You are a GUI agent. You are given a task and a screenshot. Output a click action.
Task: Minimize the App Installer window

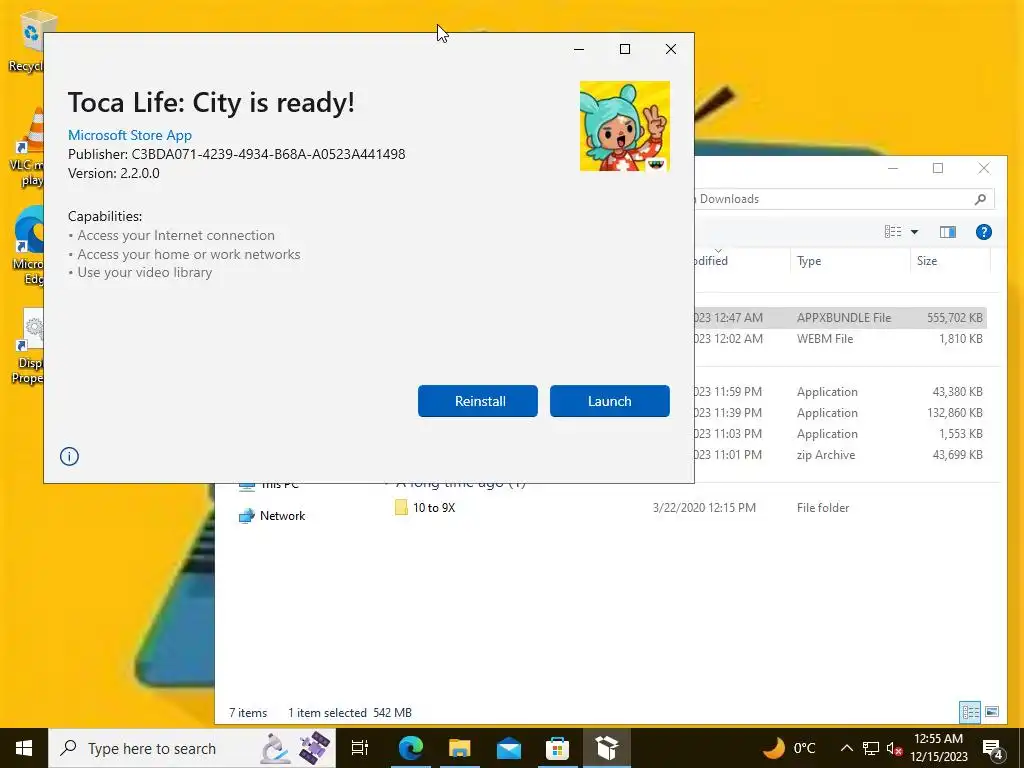click(x=579, y=49)
